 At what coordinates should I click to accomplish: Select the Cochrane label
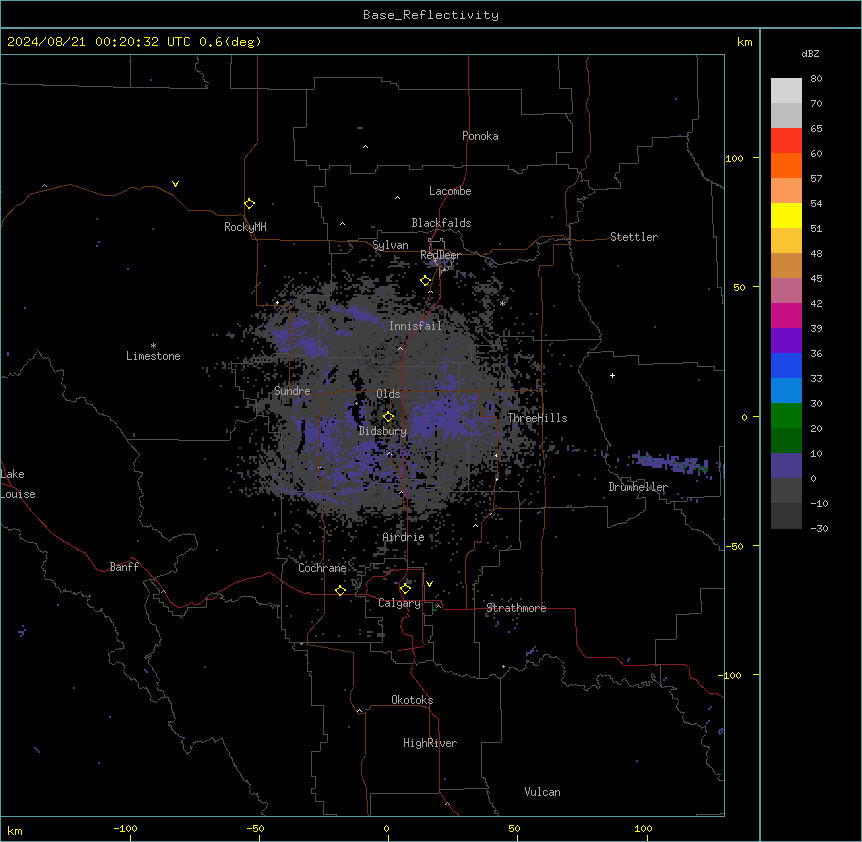(x=322, y=568)
